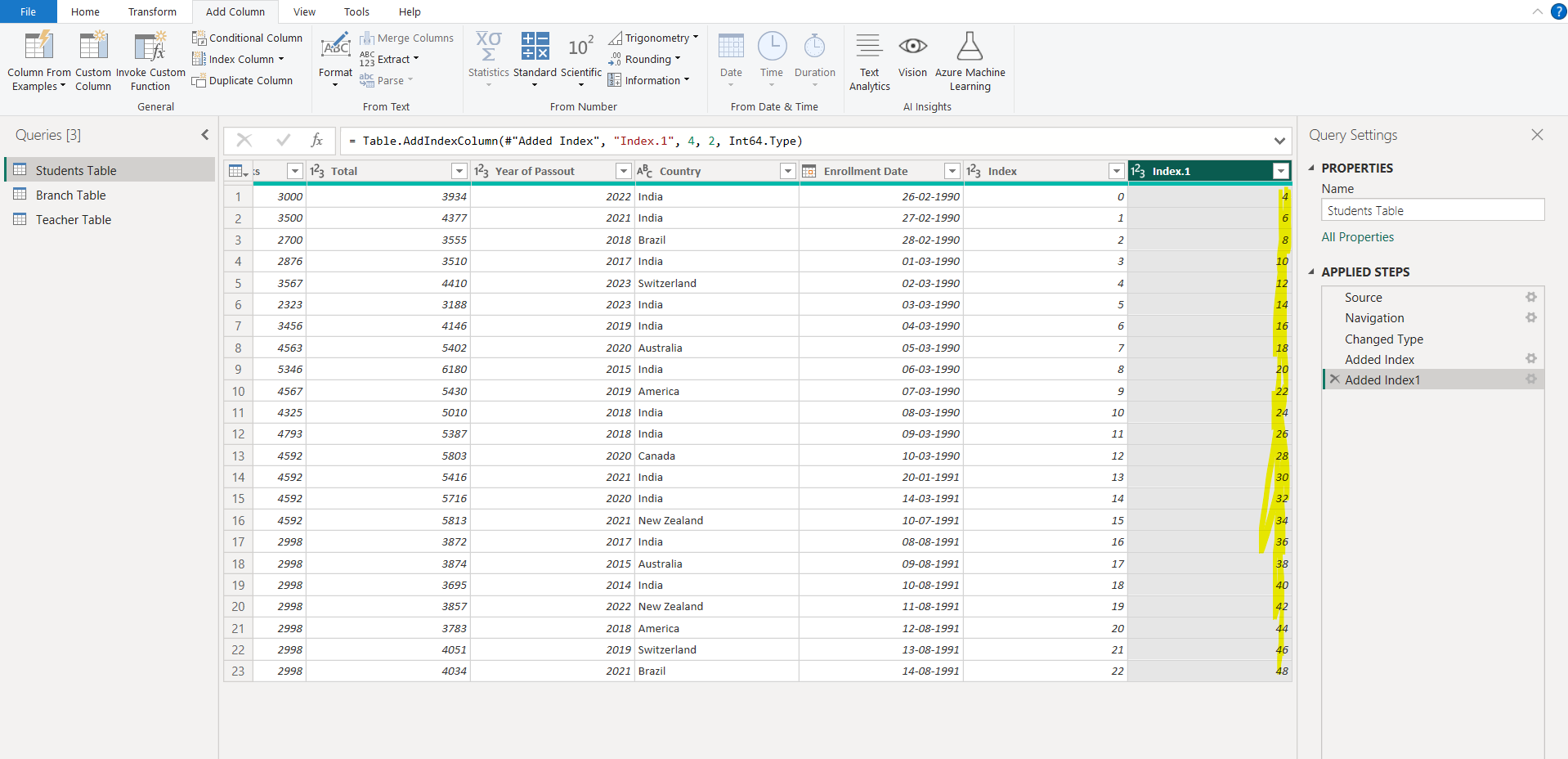This screenshot has width=1568, height=759.
Task: Select the Custom Column tool
Action: coord(92,57)
